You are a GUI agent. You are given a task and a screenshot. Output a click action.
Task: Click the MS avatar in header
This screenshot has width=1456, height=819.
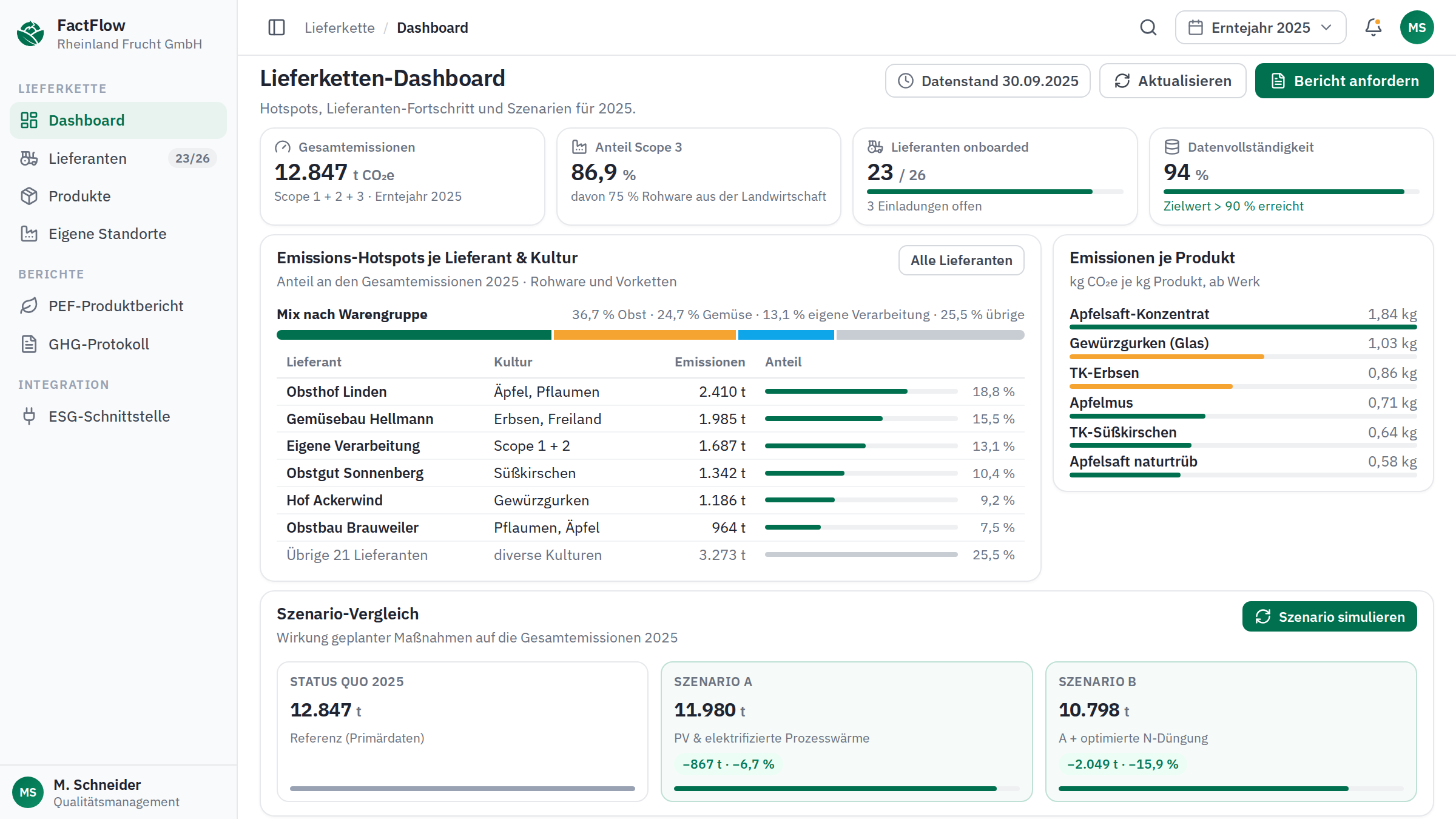[1417, 27]
